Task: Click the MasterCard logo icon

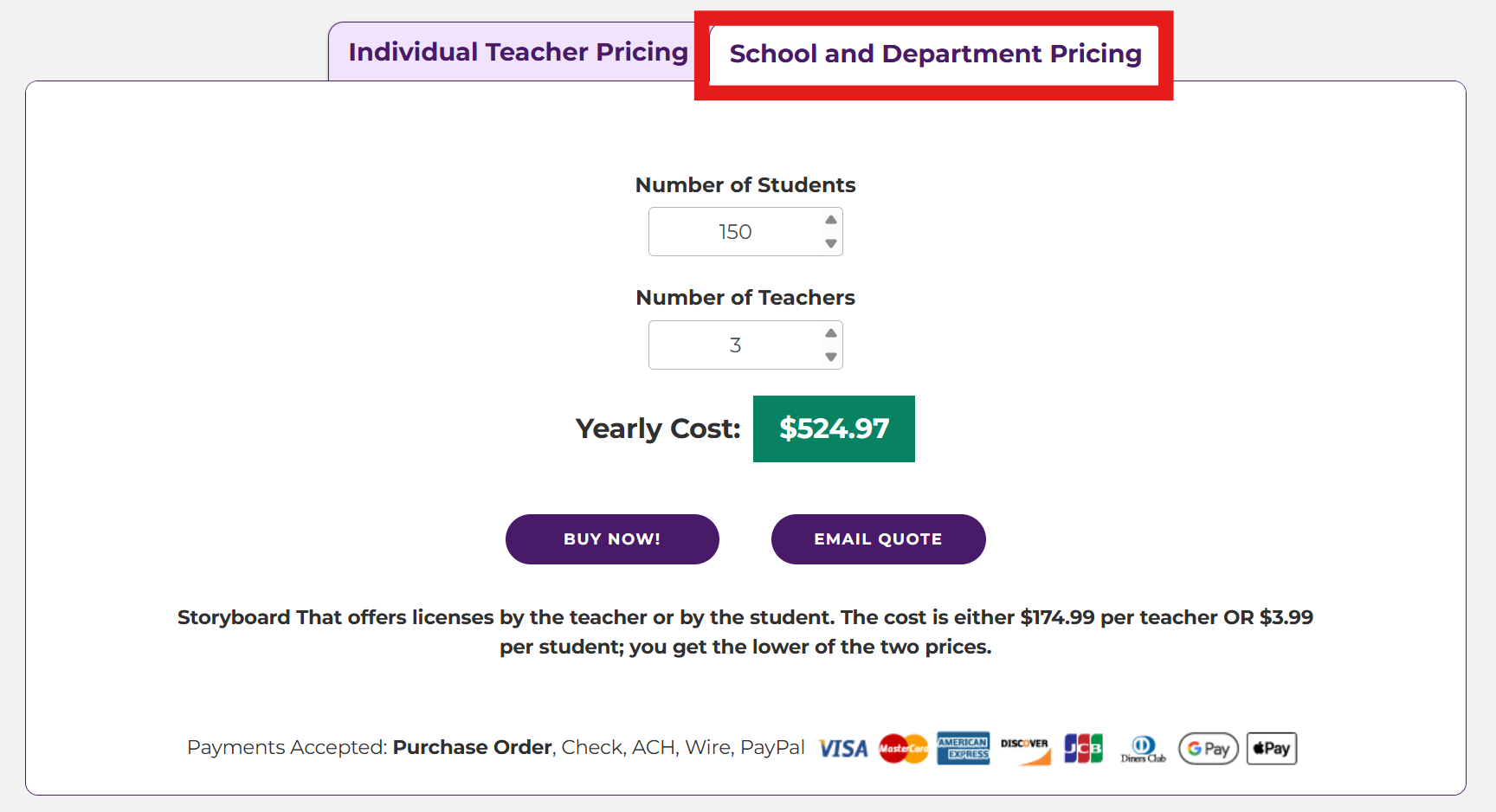Action: coord(903,749)
